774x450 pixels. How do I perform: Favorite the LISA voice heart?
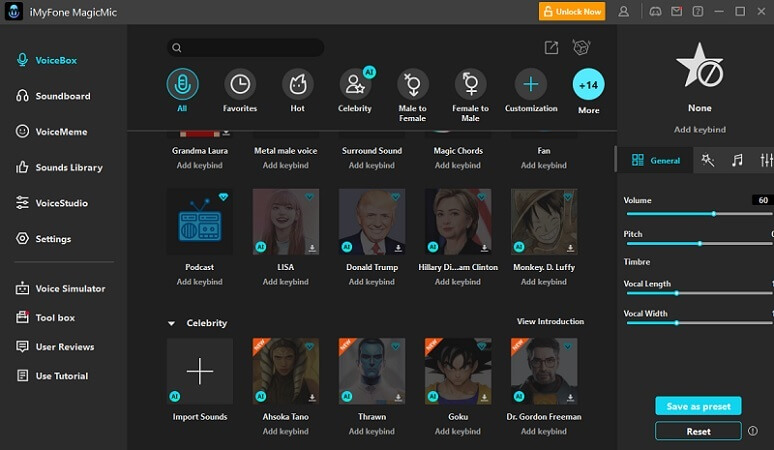point(310,197)
